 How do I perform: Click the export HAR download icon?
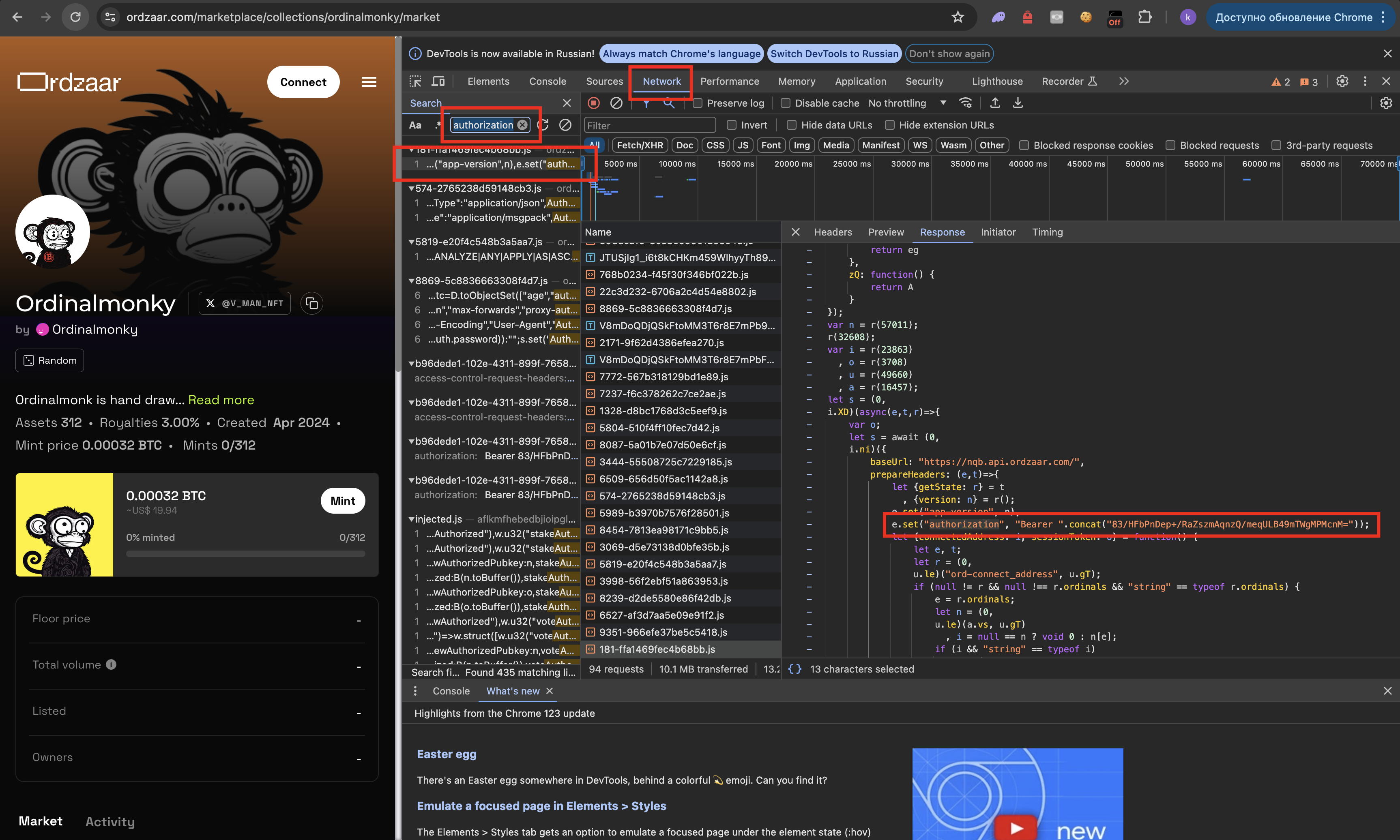[1017, 103]
